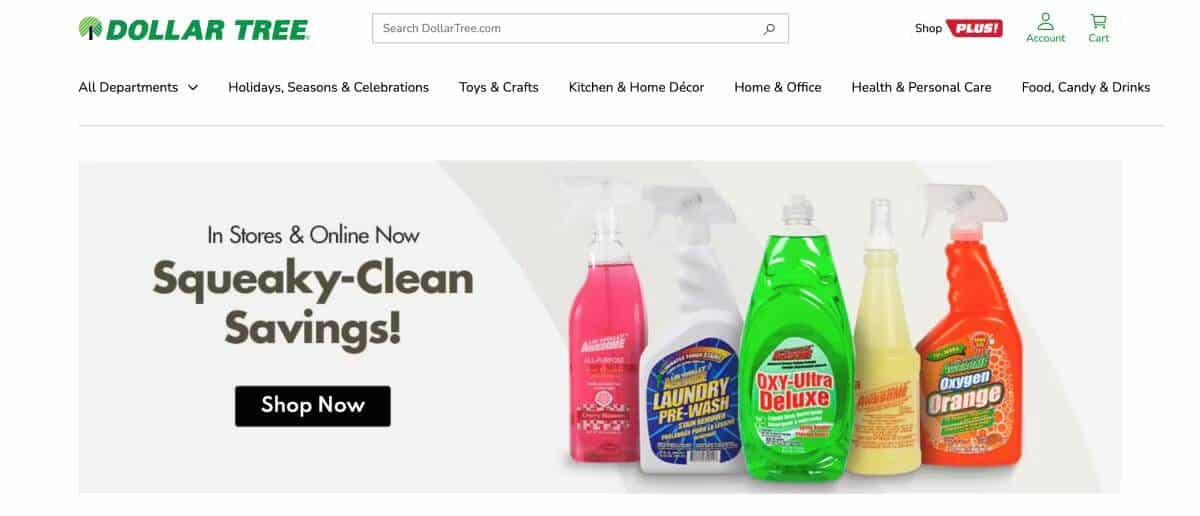
Task: Click the green tree emblem in logo
Action: 91,29
